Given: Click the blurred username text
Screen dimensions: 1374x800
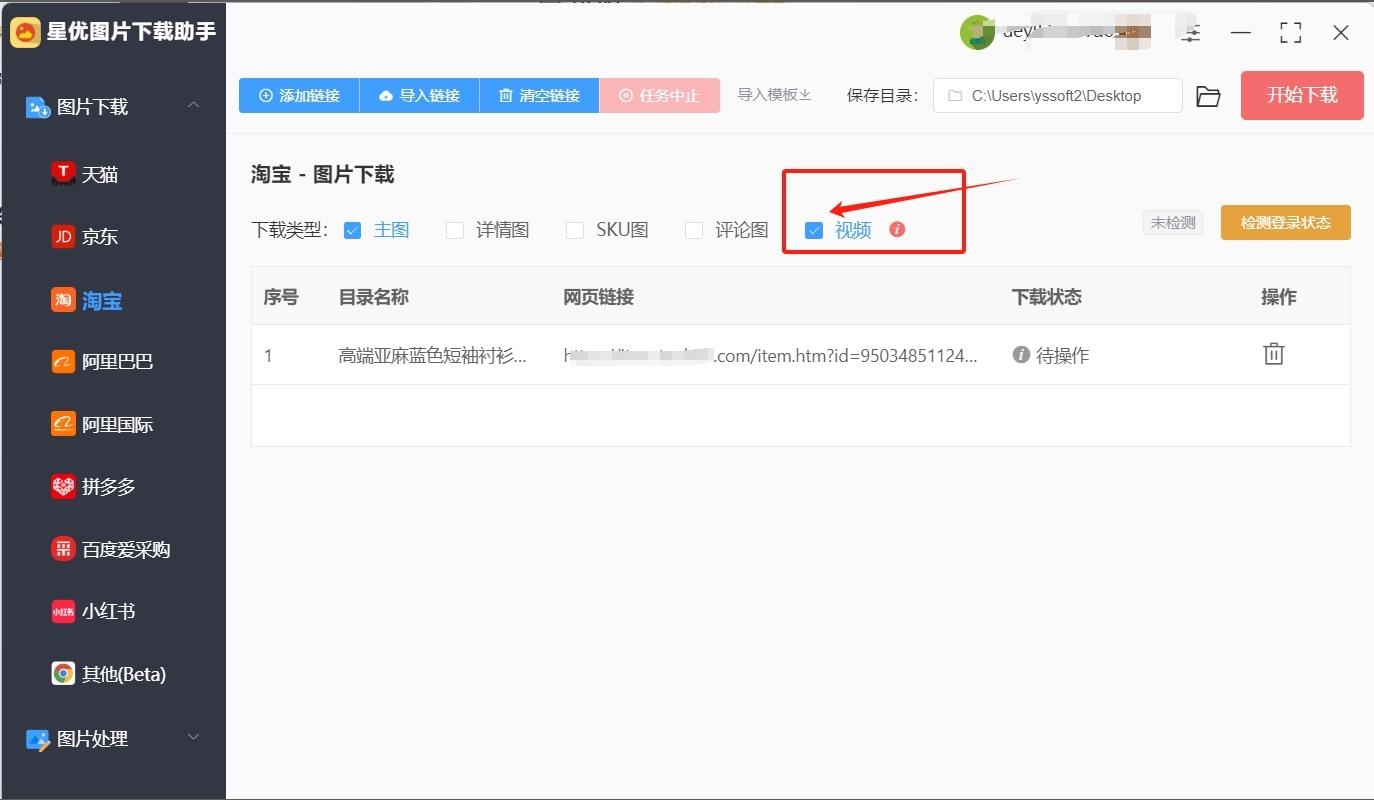Looking at the screenshot, I should click(x=1075, y=32).
